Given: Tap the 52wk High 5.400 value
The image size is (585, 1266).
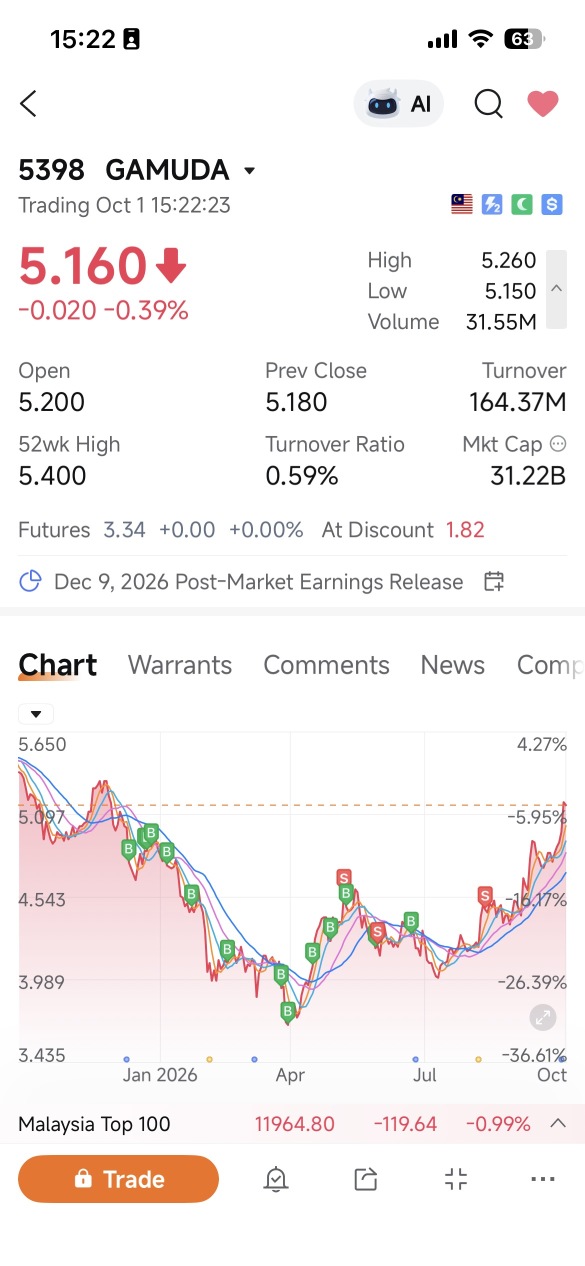Looking at the screenshot, I should (52, 476).
